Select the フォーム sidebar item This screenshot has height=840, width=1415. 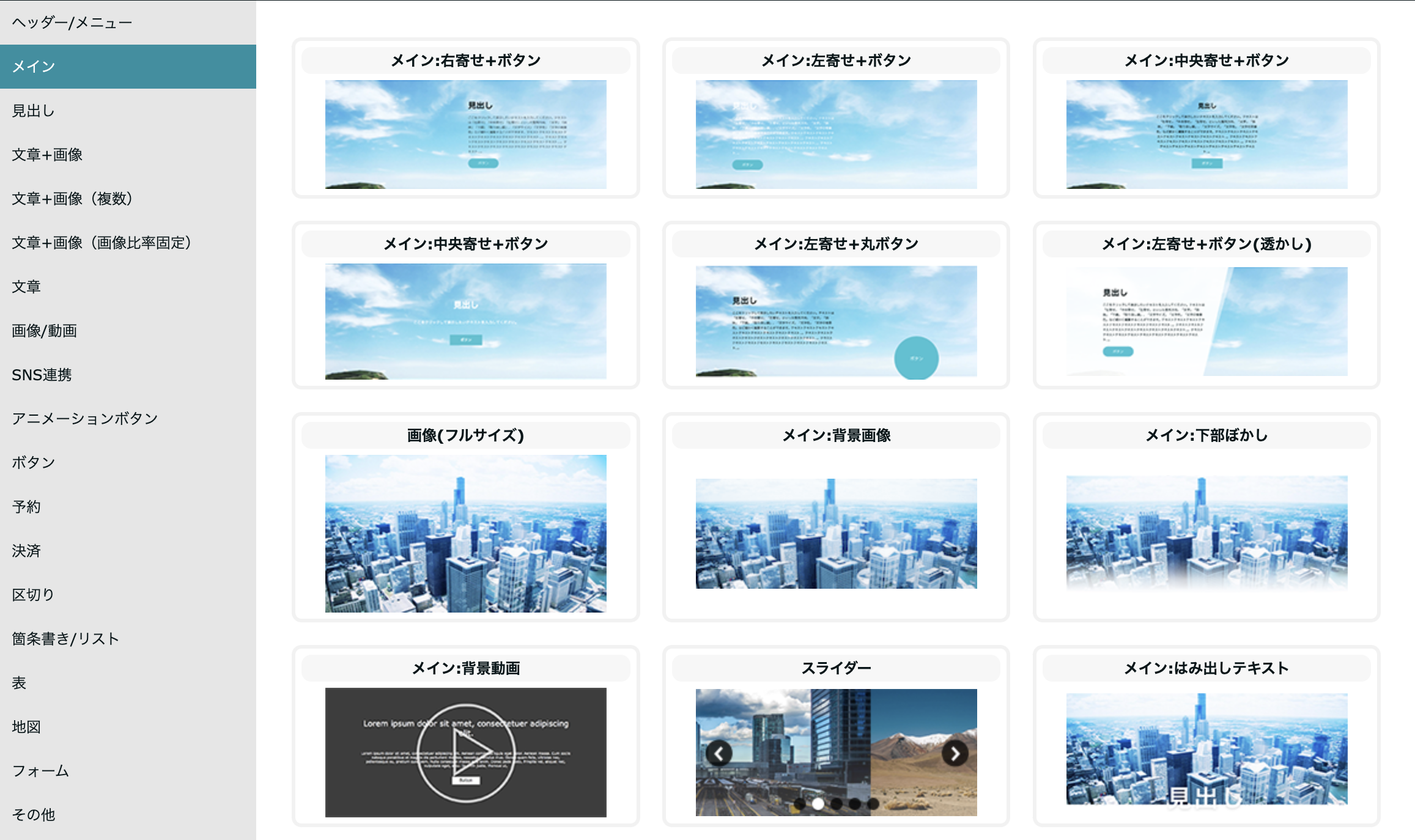[40, 771]
